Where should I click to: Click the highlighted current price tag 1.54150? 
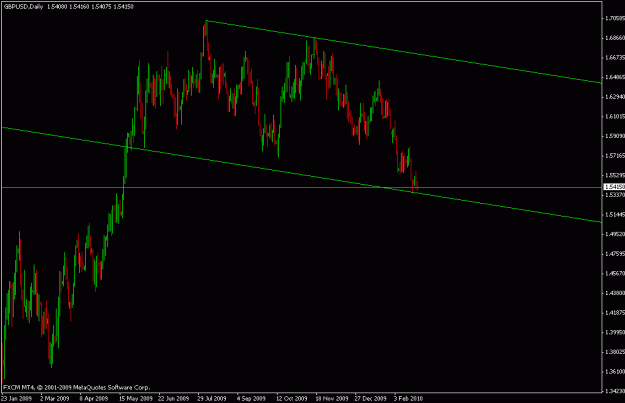coord(614,187)
